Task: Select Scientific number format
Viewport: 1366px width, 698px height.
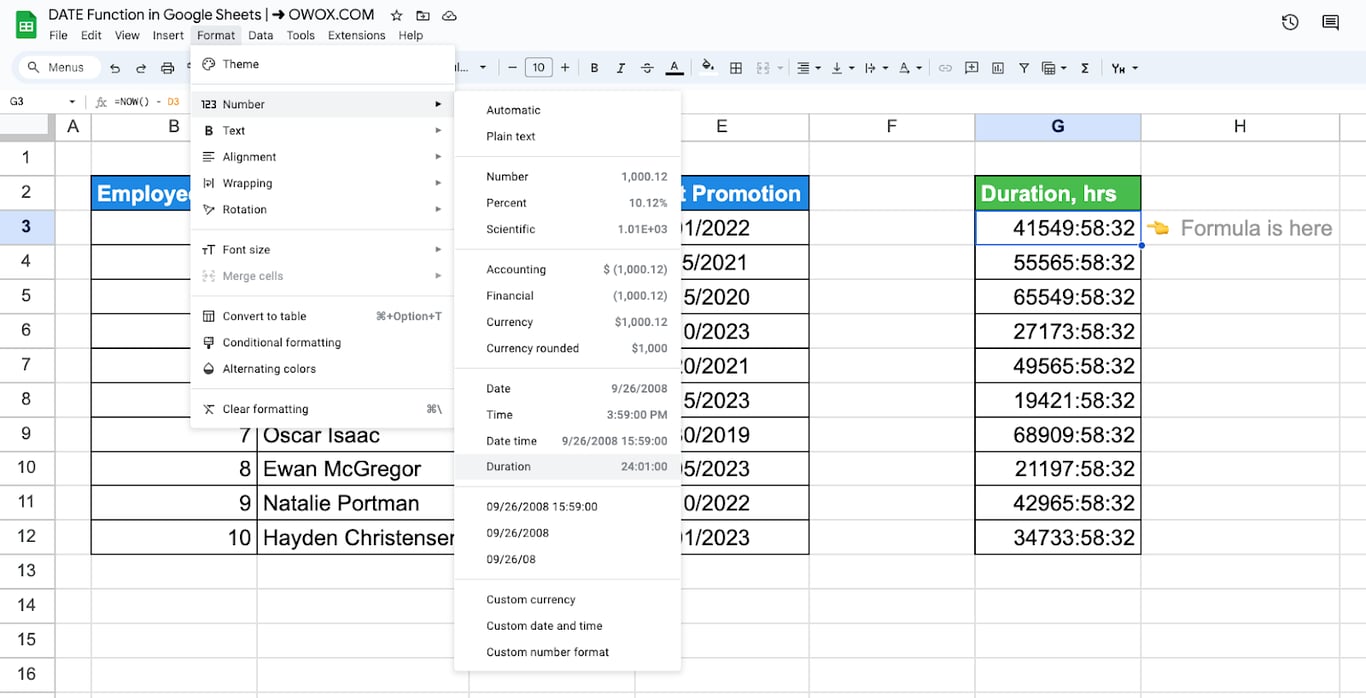Action: (568, 229)
